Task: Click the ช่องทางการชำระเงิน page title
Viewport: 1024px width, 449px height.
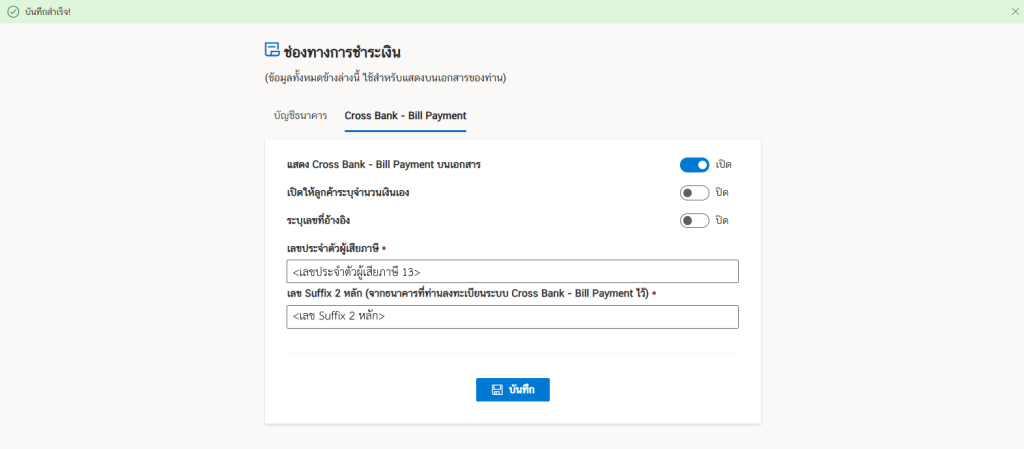Action: coord(342,52)
